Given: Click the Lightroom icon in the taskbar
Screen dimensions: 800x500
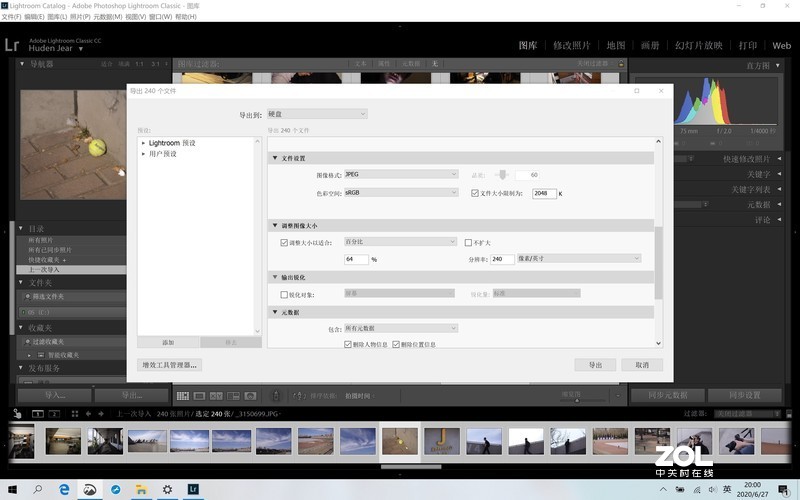Looking at the screenshot, I should [x=193, y=489].
